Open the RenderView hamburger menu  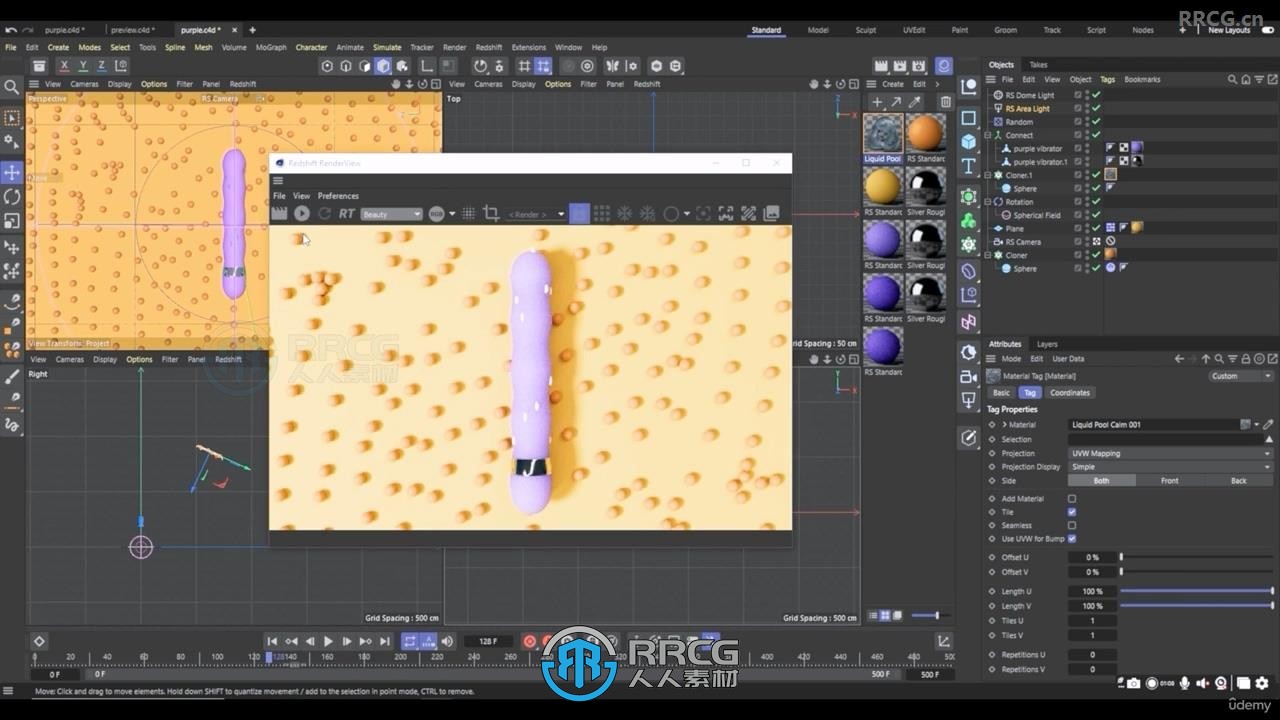tap(278, 181)
